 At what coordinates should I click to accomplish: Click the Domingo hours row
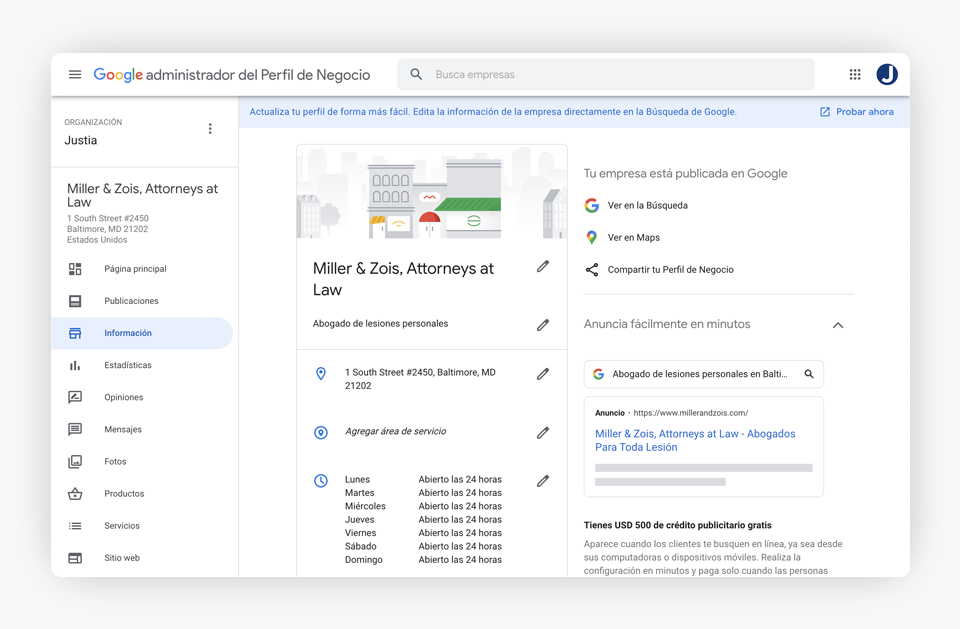pos(423,560)
